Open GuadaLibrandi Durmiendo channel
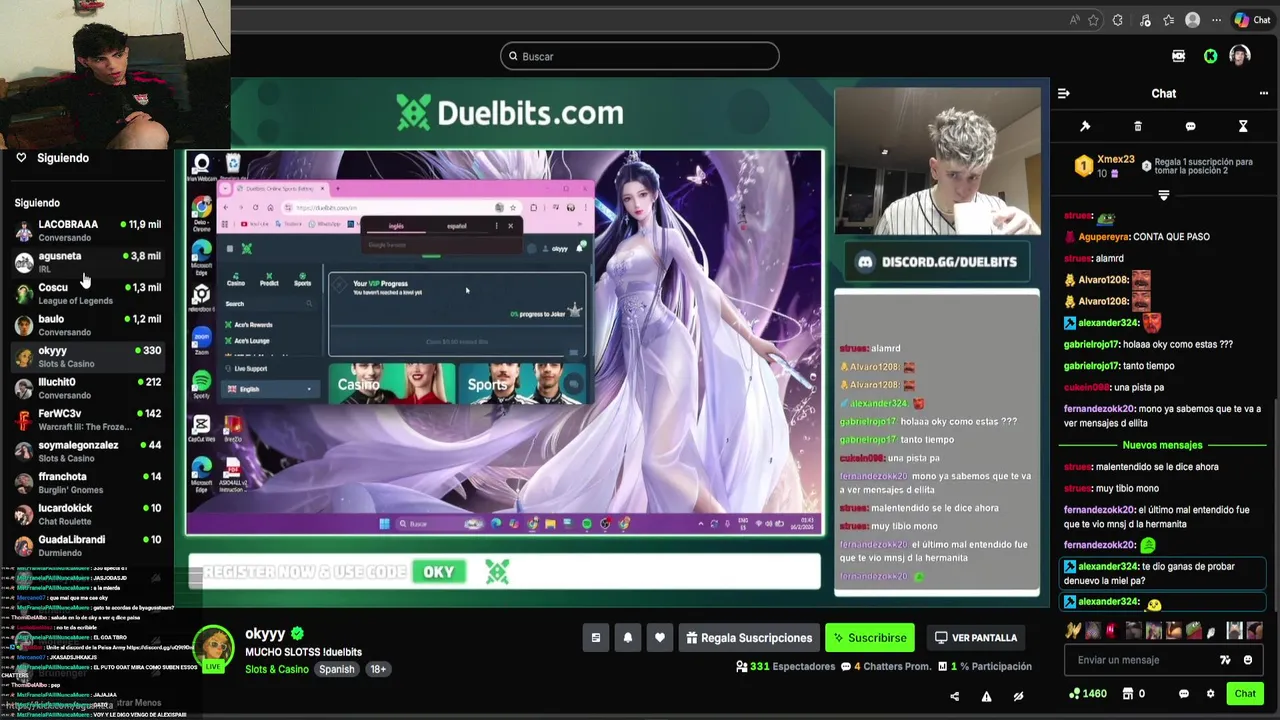Screen dimensions: 1280x720 pyautogui.click(x=88, y=545)
